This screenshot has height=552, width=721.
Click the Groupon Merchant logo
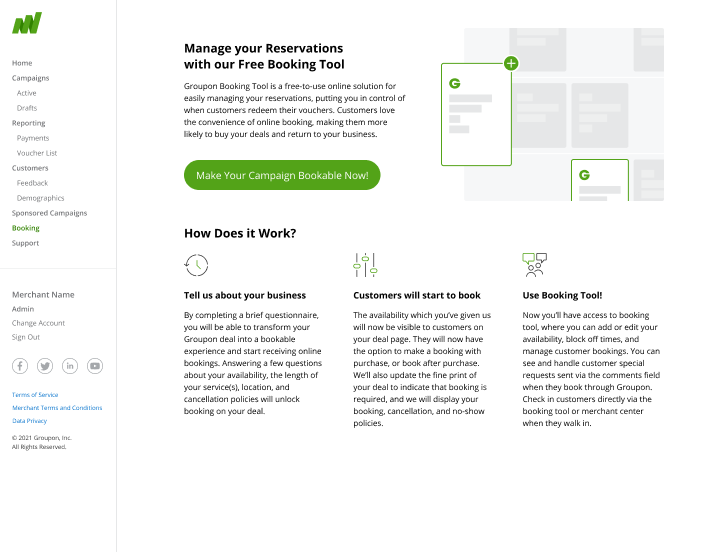tap(27, 23)
